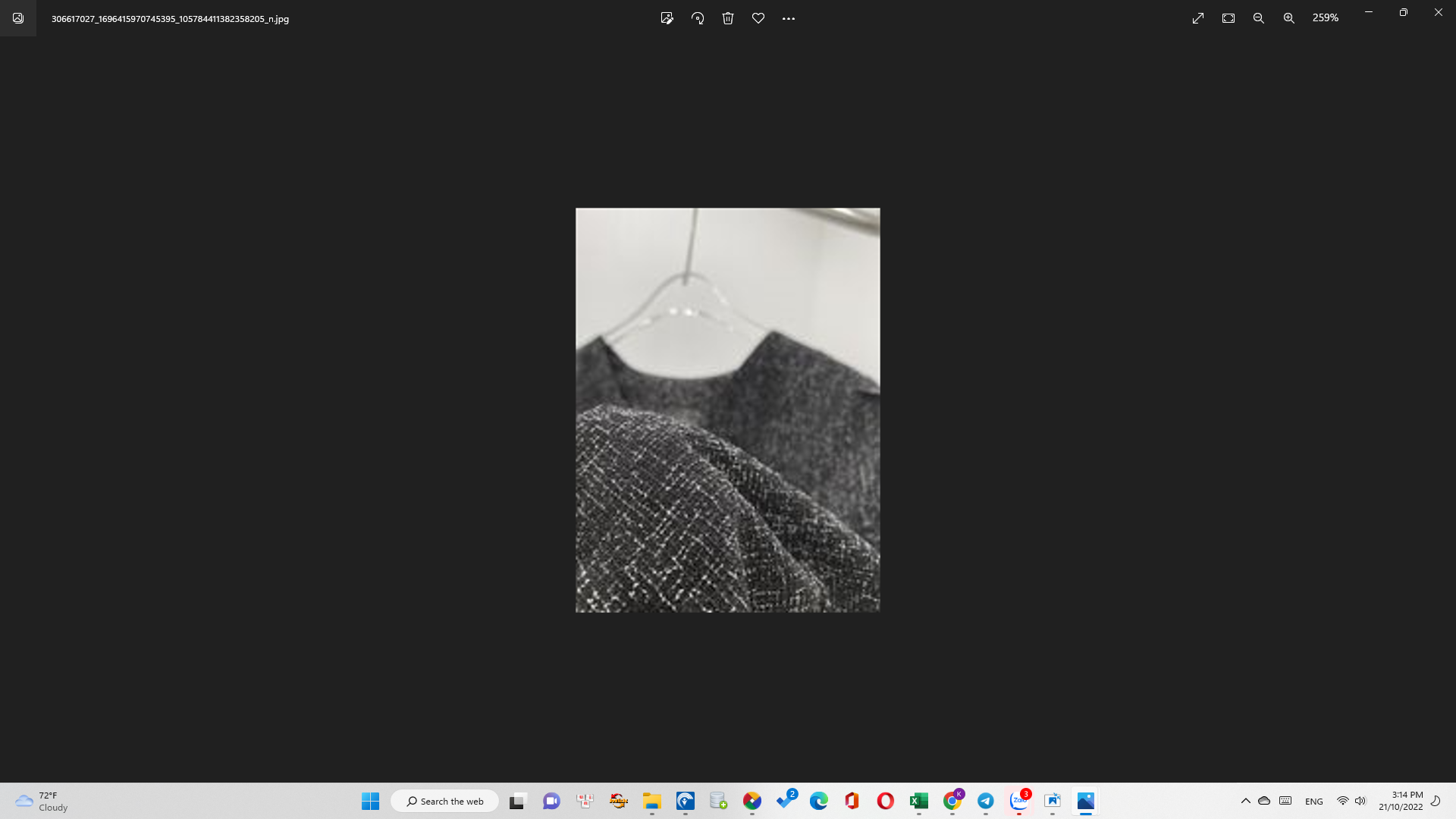Open the Cloudy weather widget
This screenshot has height=819, width=1456.
pos(42,801)
